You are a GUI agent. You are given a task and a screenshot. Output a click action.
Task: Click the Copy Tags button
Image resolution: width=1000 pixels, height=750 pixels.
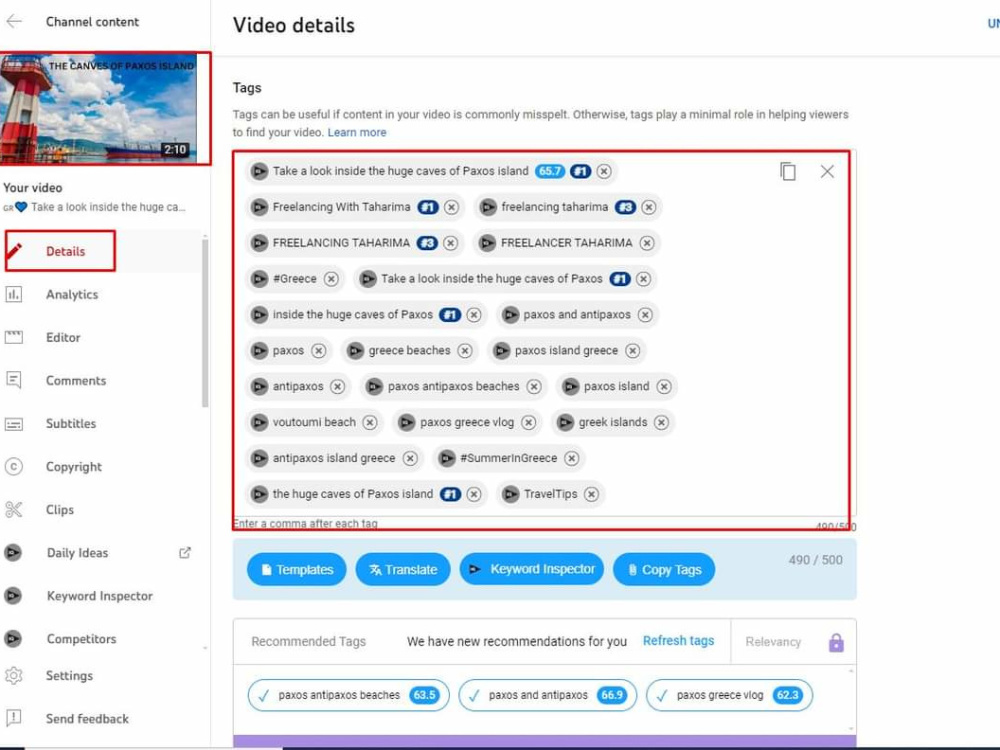point(664,569)
